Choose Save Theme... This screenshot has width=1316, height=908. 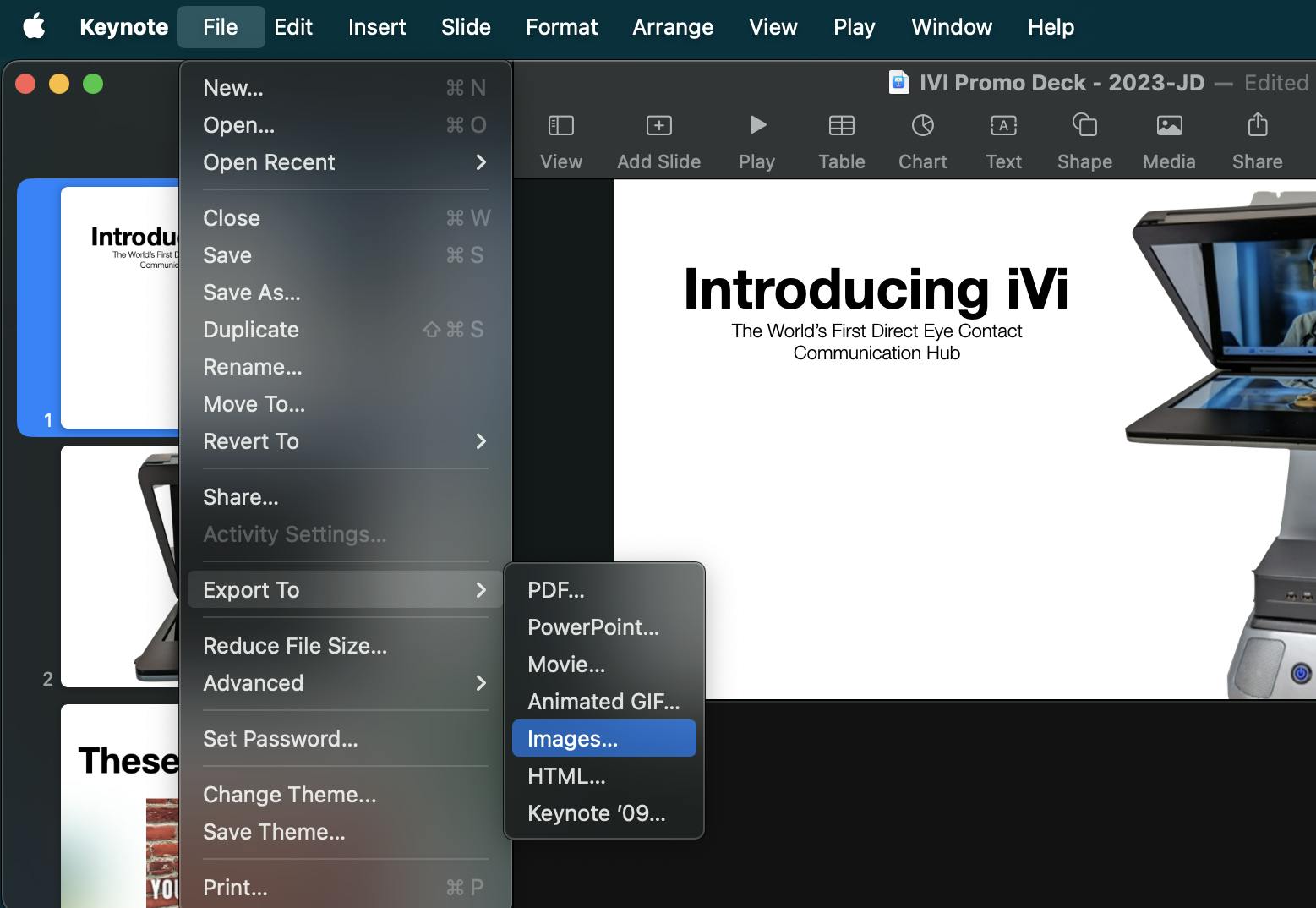(x=345, y=832)
